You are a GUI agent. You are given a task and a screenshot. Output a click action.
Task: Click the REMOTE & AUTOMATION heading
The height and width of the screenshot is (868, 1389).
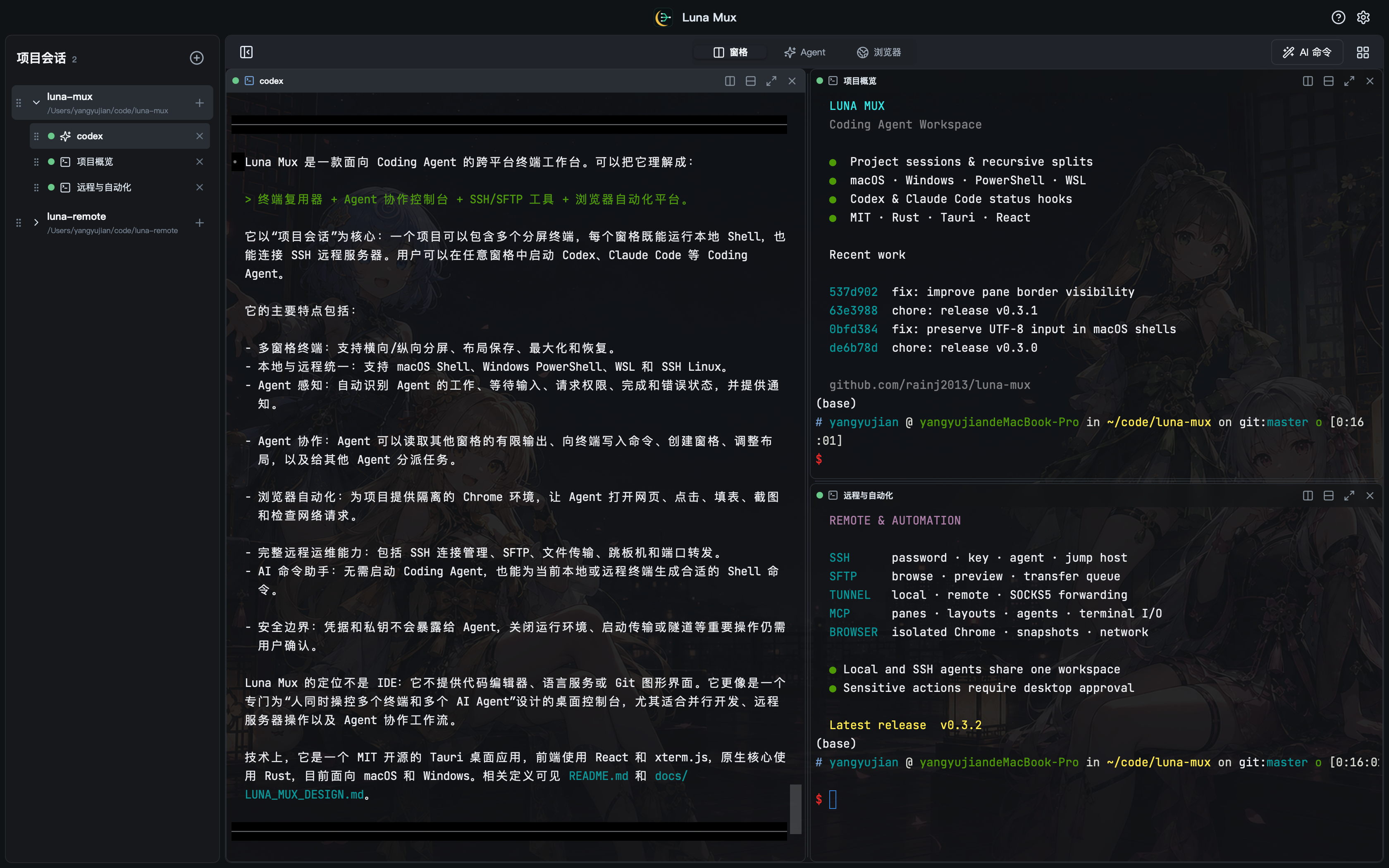pos(895,521)
